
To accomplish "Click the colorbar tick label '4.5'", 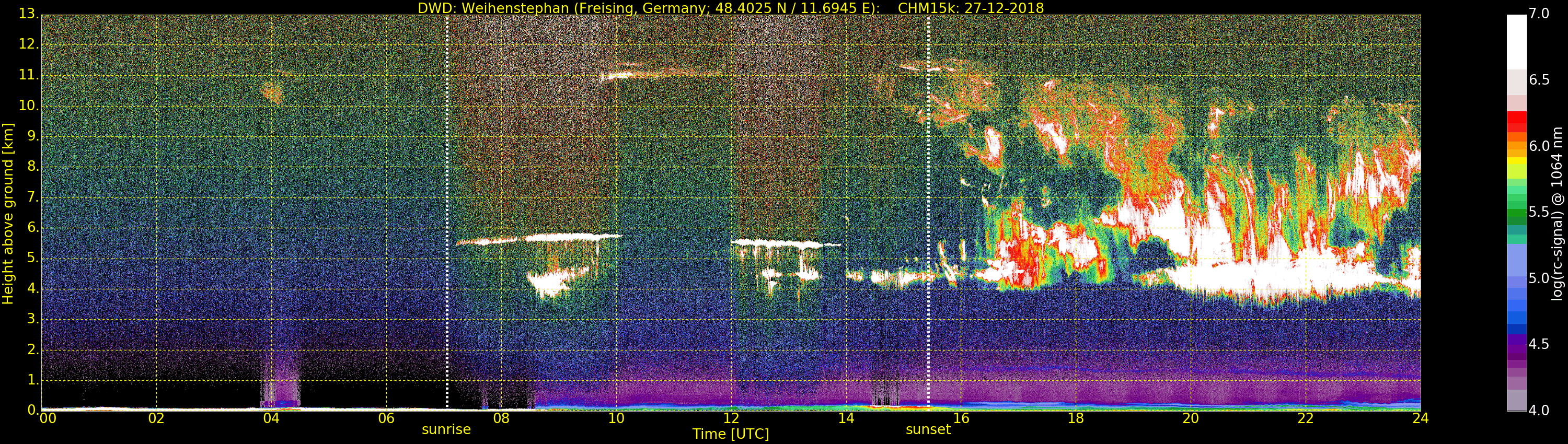I will 1539,344.
